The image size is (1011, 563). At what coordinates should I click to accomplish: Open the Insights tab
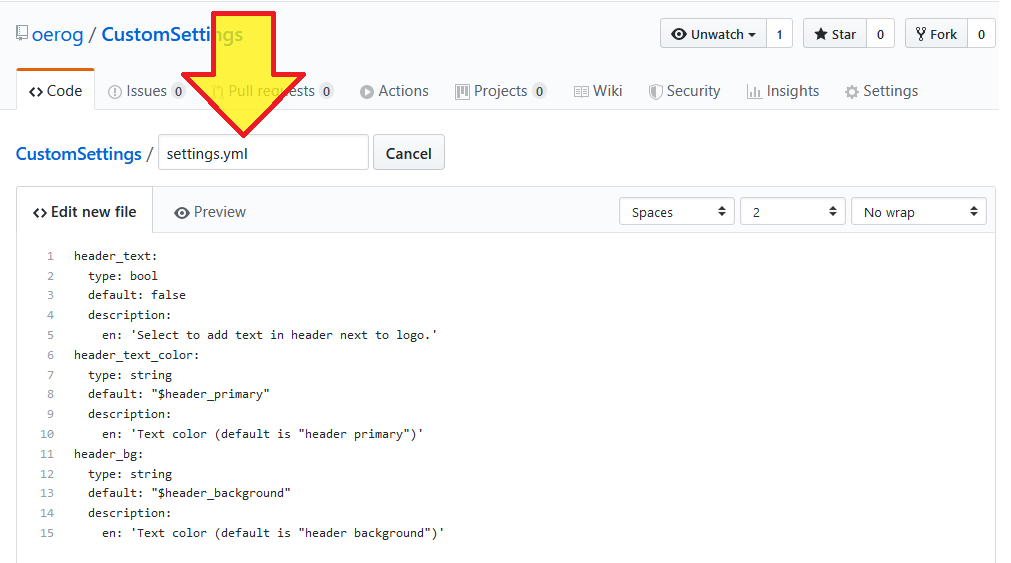pos(783,91)
